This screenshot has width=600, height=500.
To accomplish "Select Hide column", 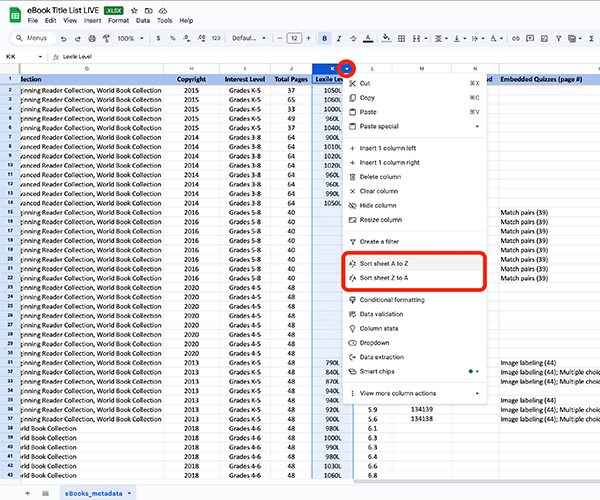I will point(414,205).
